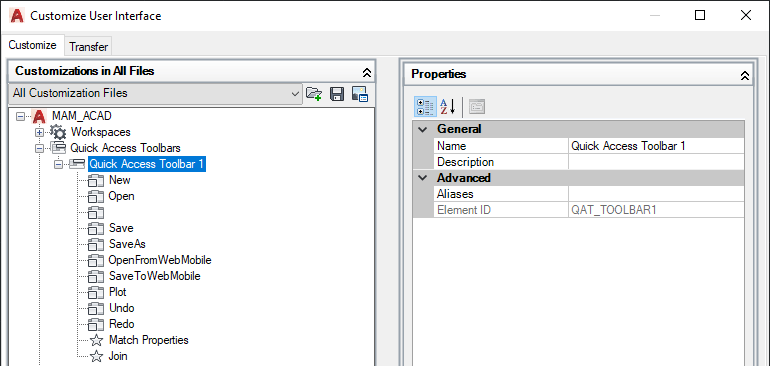Save all customization files with disk icon
The image size is (770, 366).
[x=337, y=93]
